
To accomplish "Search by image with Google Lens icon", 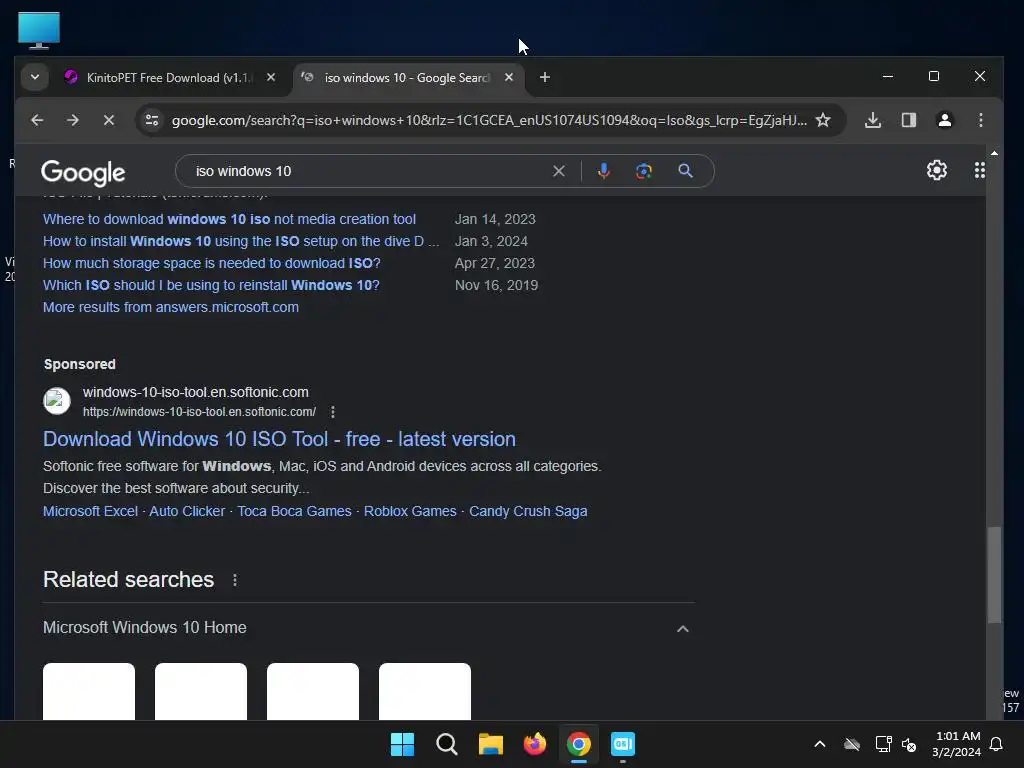I will click(644, 171).
